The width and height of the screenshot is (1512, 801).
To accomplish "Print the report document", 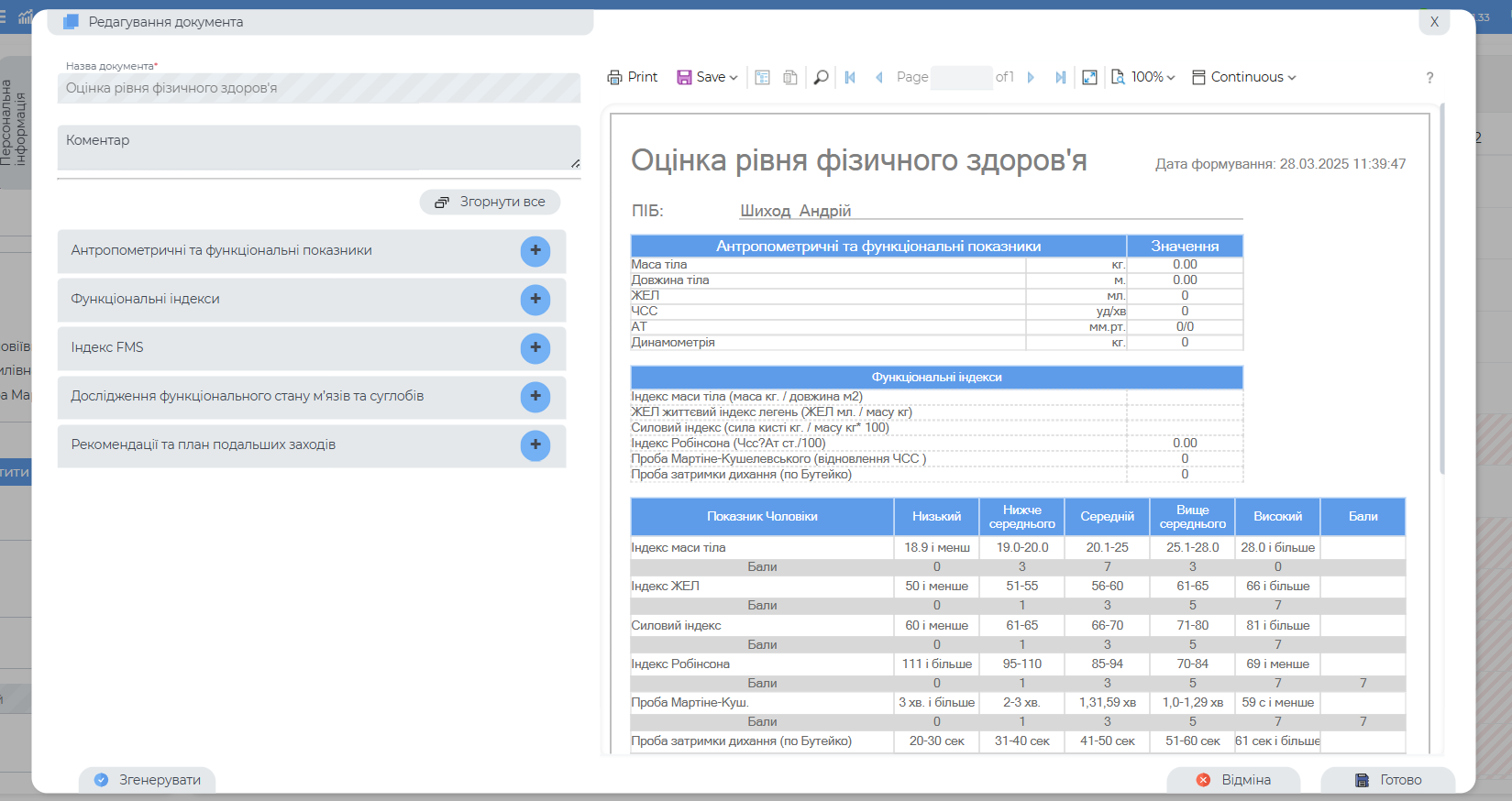I will tap(633, 78).
